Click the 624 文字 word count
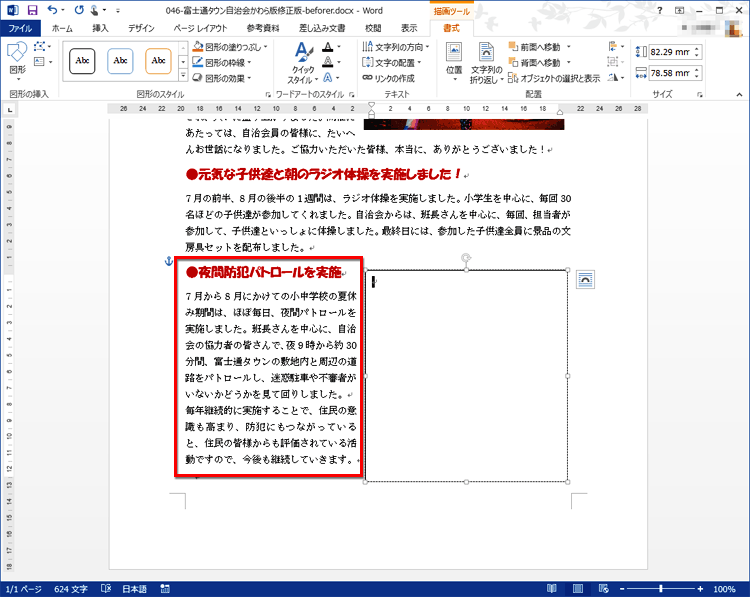 click(x=71, y=589)
